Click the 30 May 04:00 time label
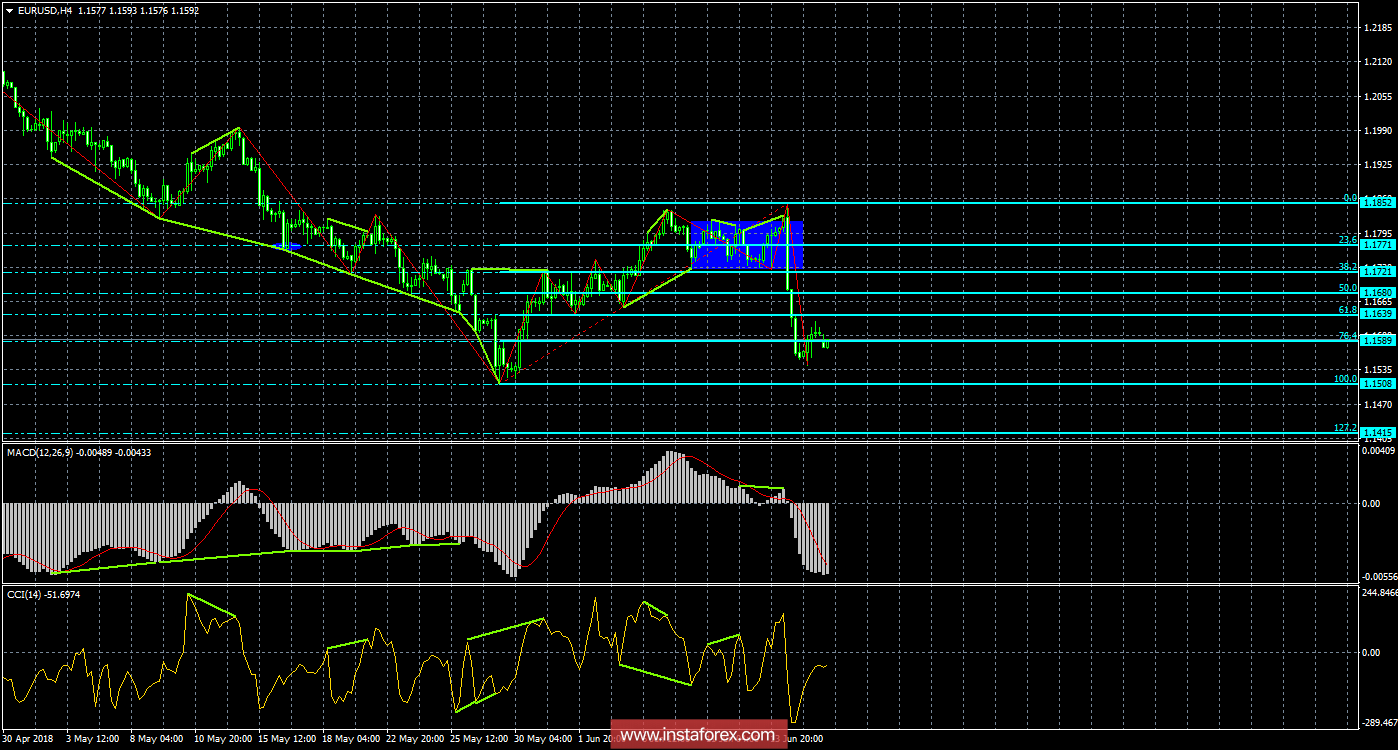1398x750 pixels. (541, 740)
